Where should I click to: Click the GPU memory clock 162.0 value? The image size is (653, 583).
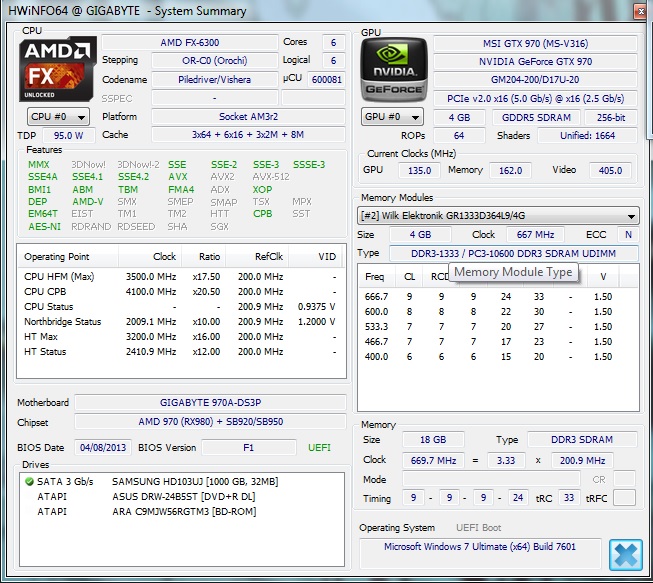tap(510, 170)
